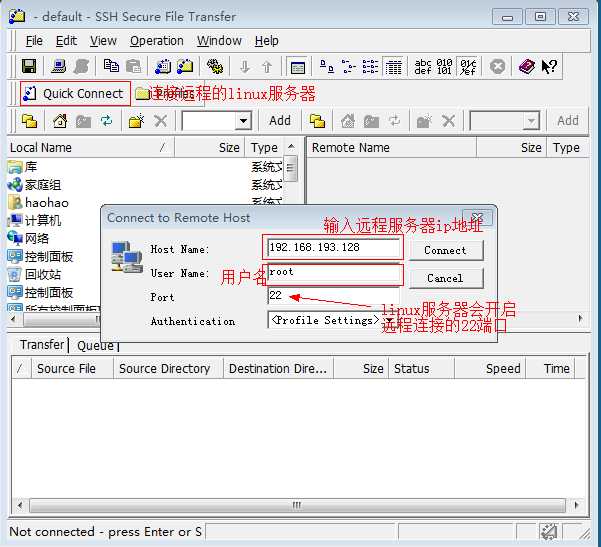Image resolution: width=601 pixels, height=547 pixels.
Task: Click the new file transfer window icon
Action: click(x=185, y=66)
